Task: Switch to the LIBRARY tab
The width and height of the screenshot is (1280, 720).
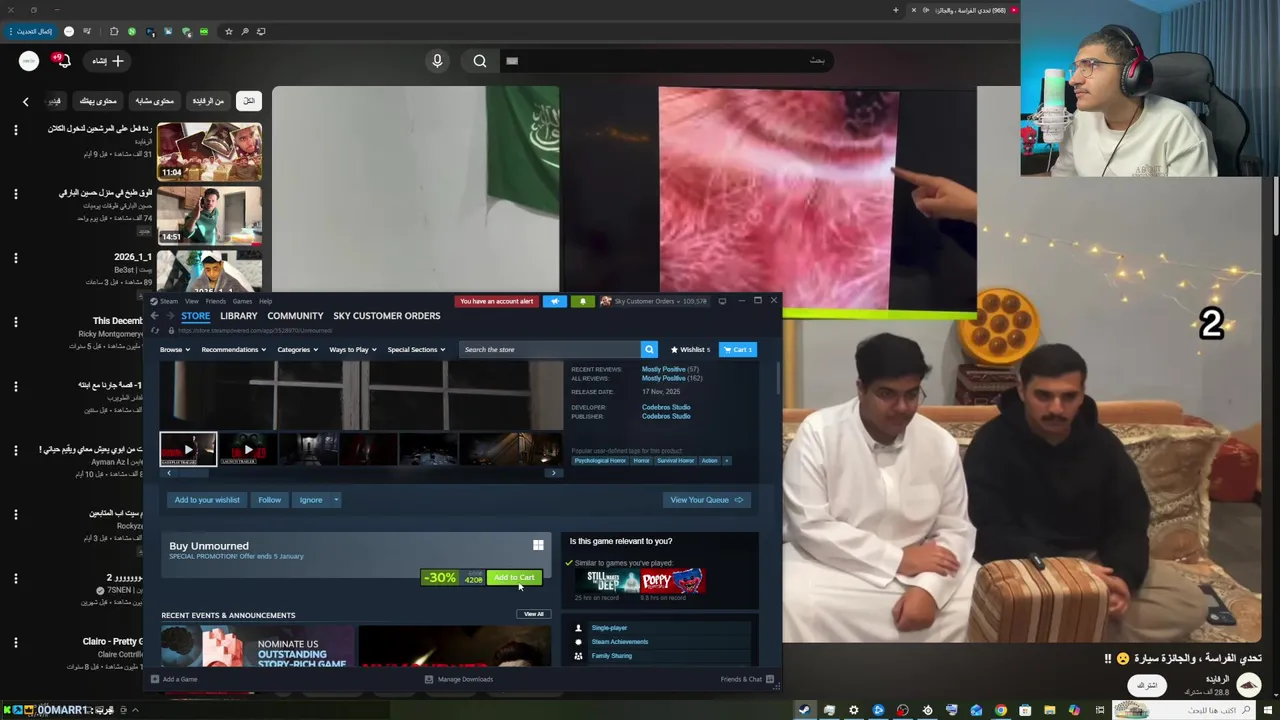Action: coord(239,316)
